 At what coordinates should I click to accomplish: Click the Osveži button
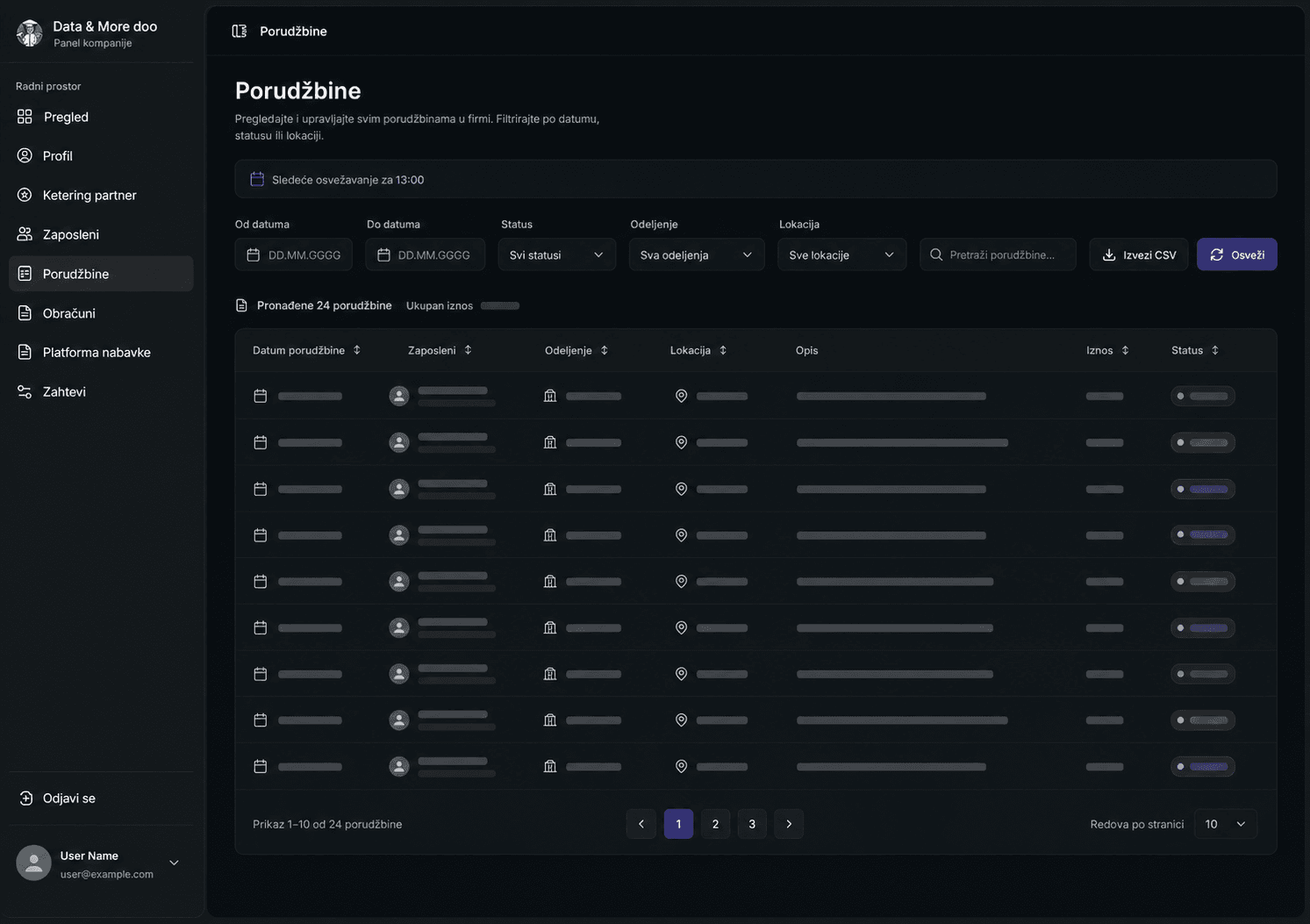[x=1237, y=254]
